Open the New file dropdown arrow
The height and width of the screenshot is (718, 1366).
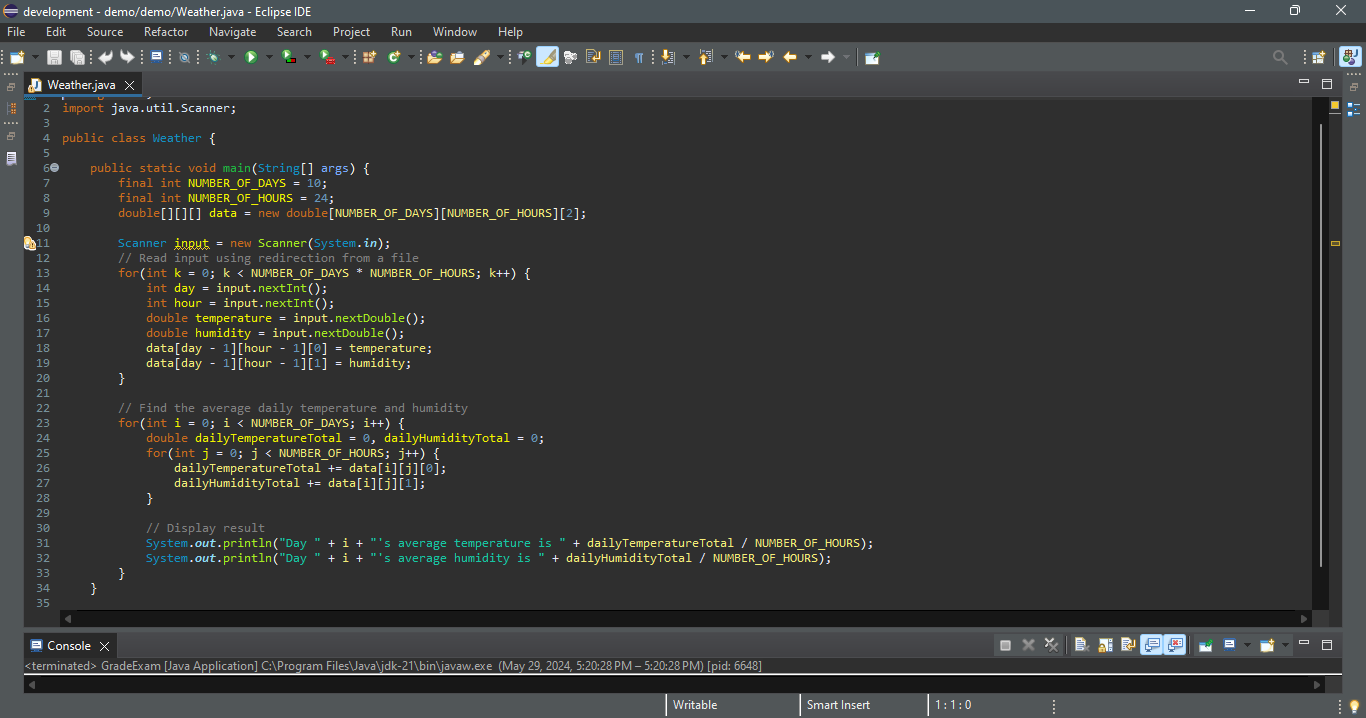point(35,58)
